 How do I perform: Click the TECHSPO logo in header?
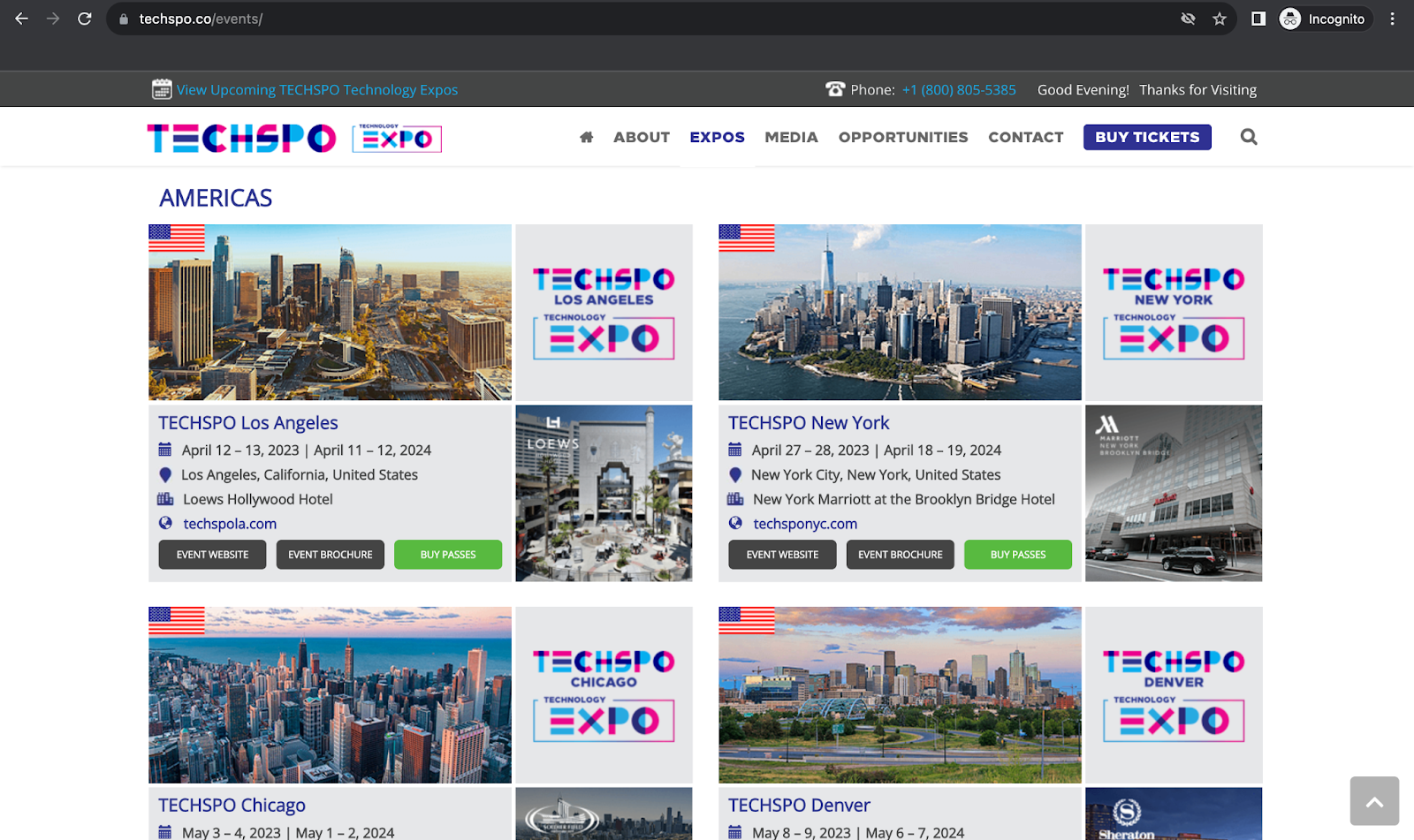241,138
